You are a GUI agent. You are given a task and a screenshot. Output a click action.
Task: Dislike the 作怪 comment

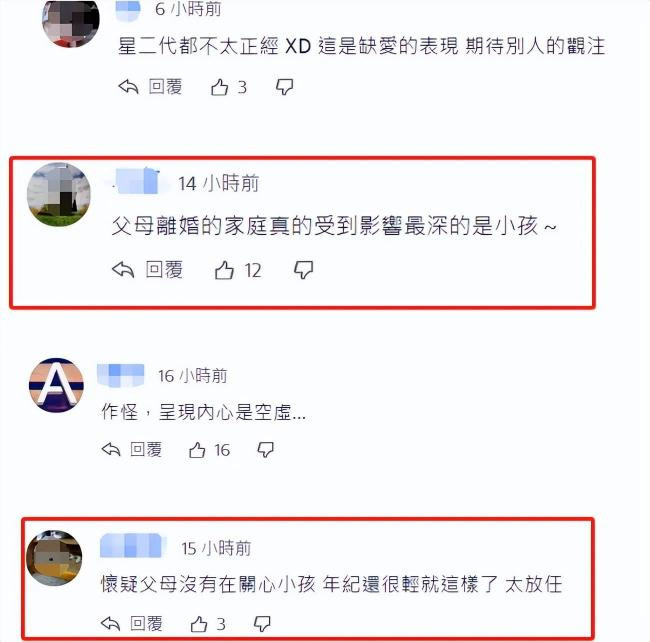pos(265,450)
